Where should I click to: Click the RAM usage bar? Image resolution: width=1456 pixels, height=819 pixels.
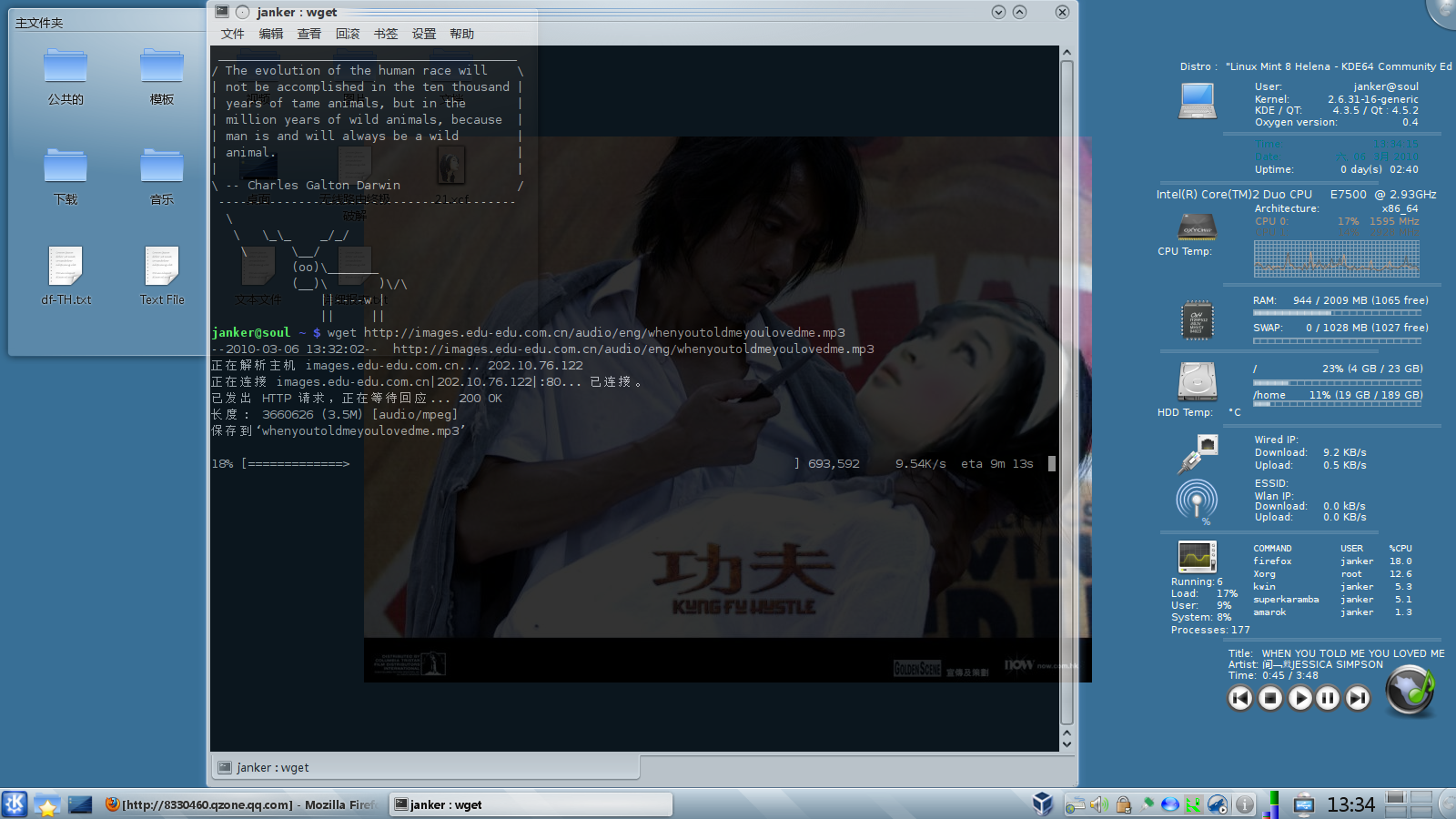(x=1338, y=313)
